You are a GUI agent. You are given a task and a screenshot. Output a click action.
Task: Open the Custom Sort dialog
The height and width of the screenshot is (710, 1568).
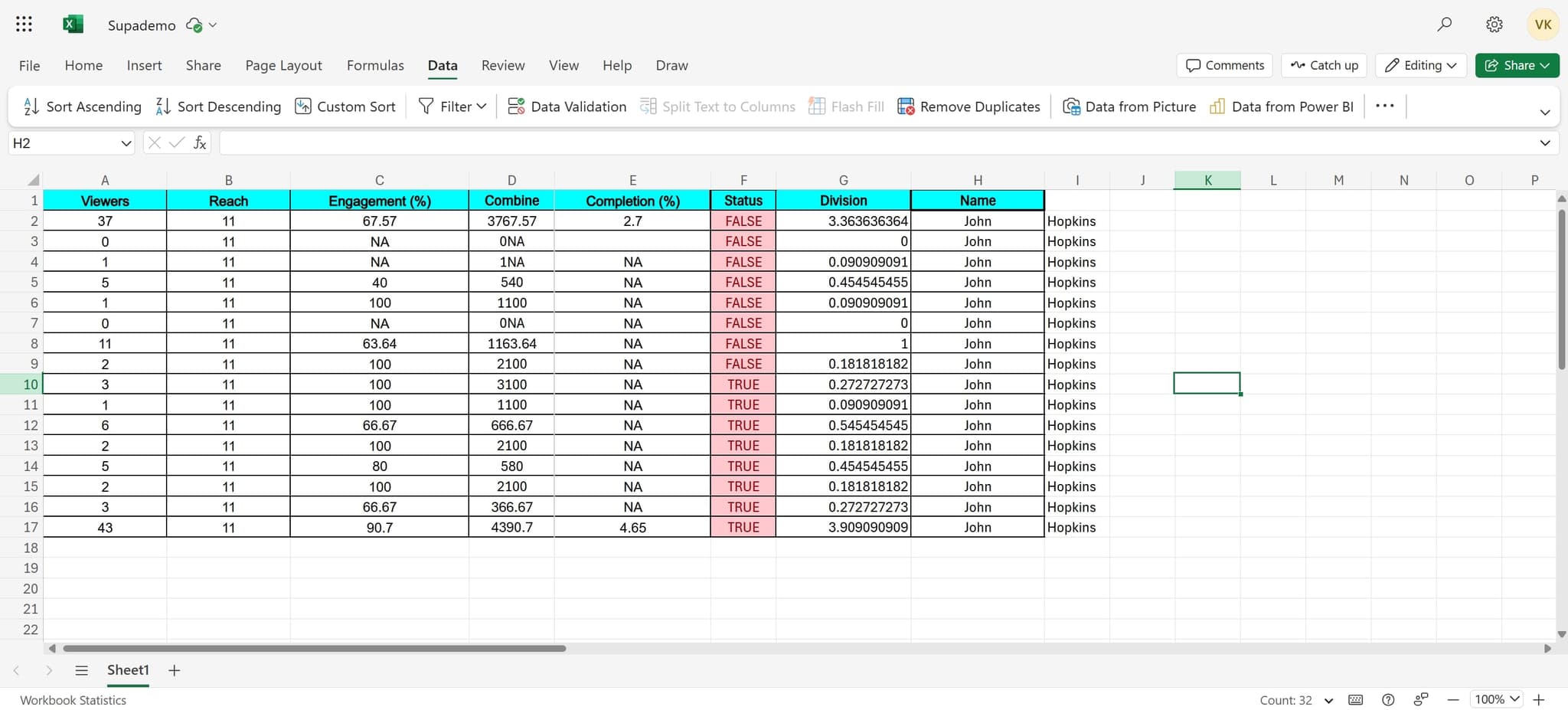[345, 106]
